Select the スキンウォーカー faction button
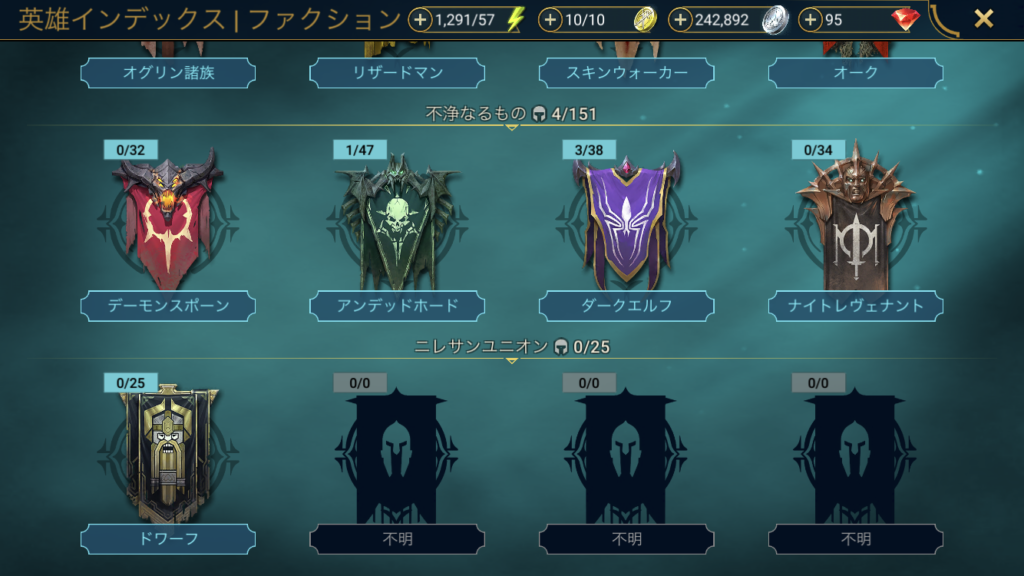Screen dimensions: 1024x576 [626, 72]
